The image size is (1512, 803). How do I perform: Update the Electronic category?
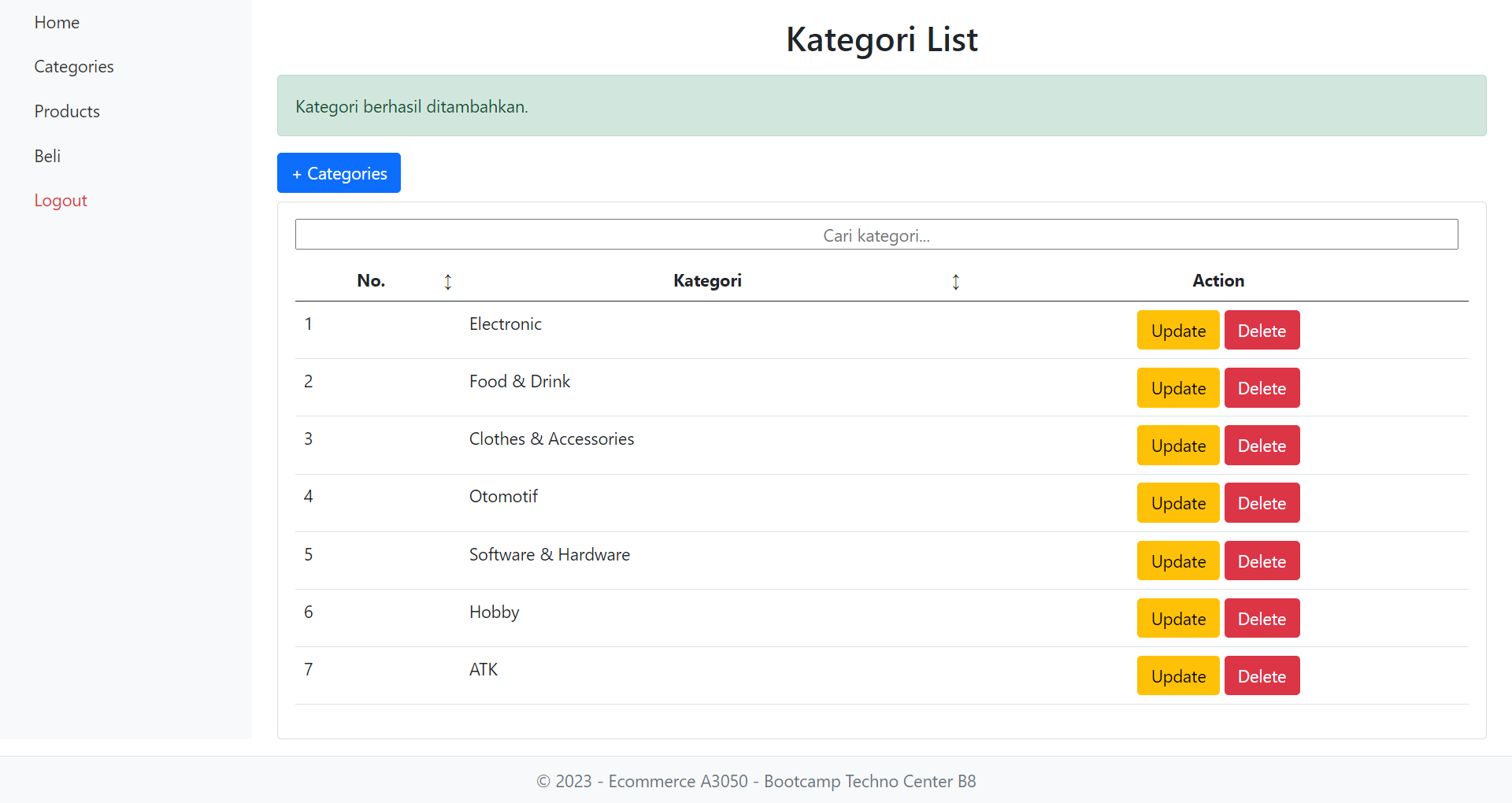1177,331
